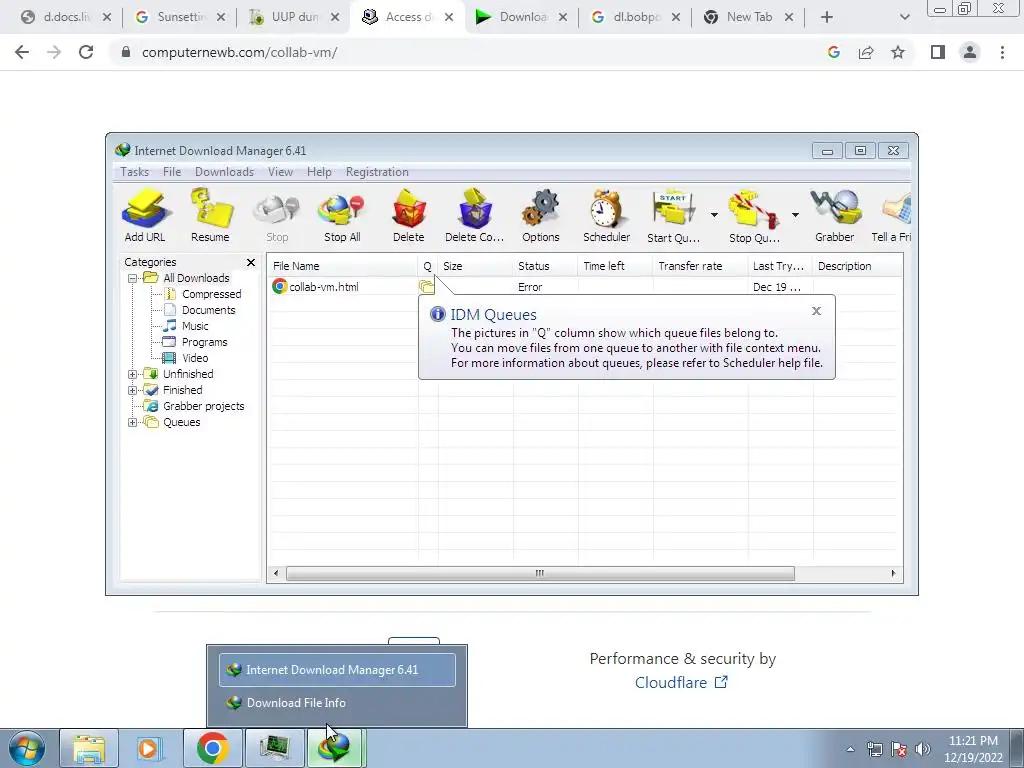Image resolution: width=1024 pixels, height=768 pixels.
Task: Click the Windows Start orb
Action: [27, 748]
